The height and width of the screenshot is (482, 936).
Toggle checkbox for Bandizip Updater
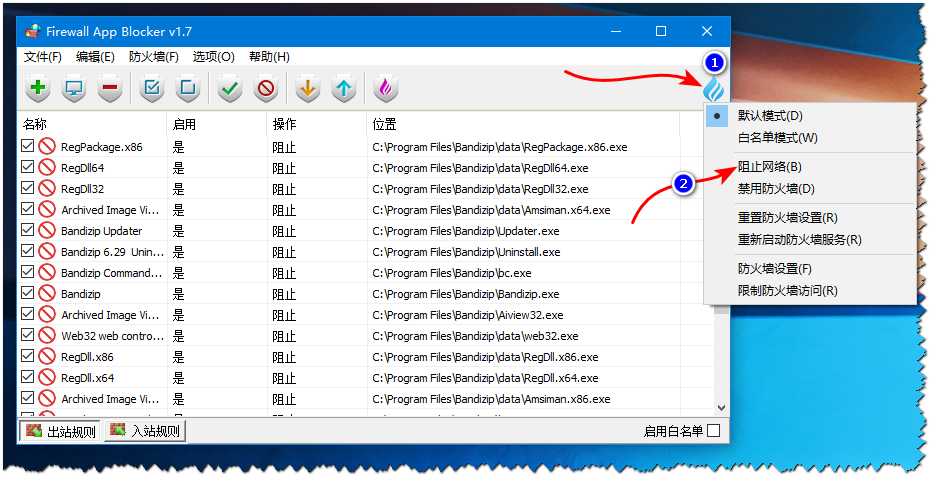tap(27, 229)
